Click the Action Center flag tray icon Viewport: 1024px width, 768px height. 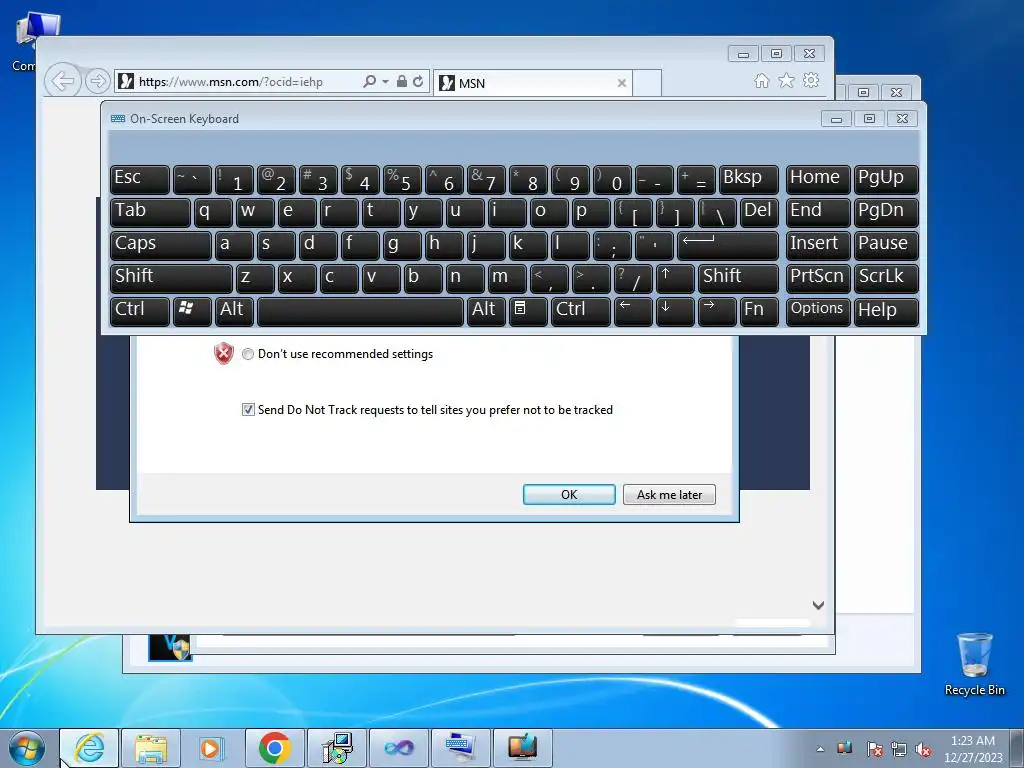pyautogui.click(x=874, y=749)
